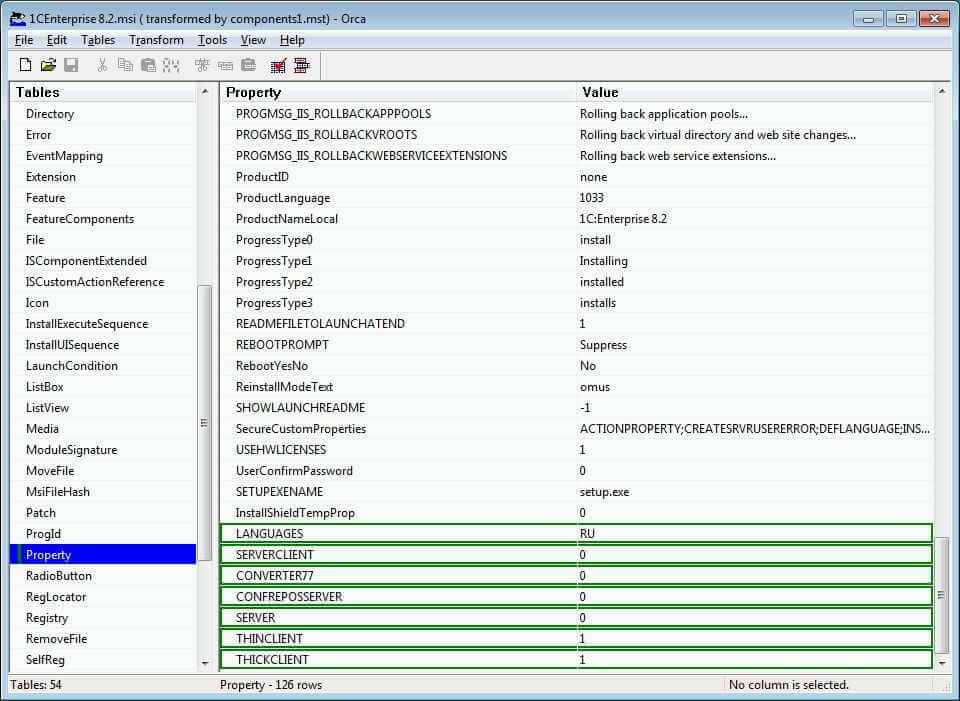Open the Help menu
Image resolution: width=960 pixels, height=701 pixels.
(292, 40)
